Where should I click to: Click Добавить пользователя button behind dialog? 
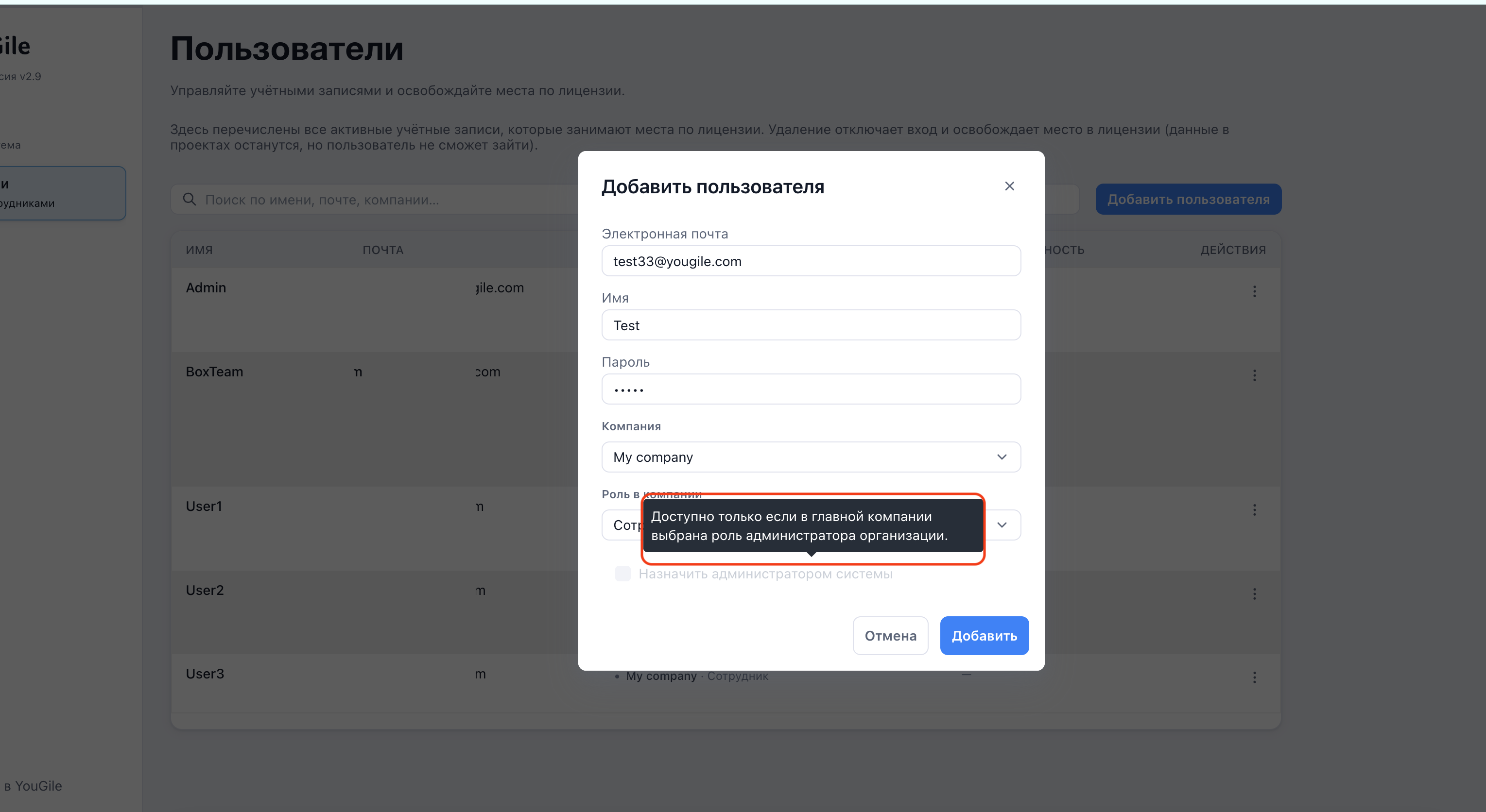point(1188,199)
